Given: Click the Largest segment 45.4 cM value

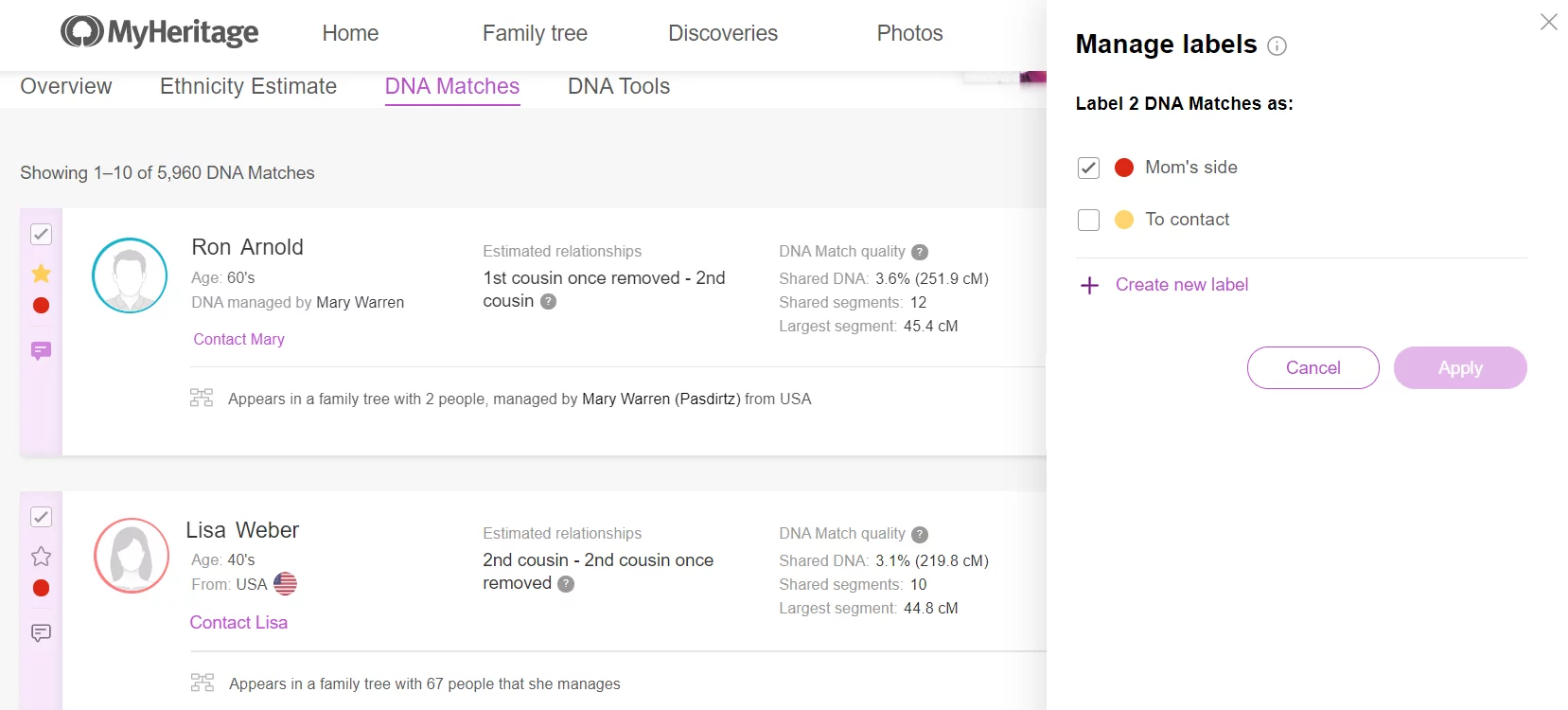Looking at the screenshot, I should (x=931, y=326).
